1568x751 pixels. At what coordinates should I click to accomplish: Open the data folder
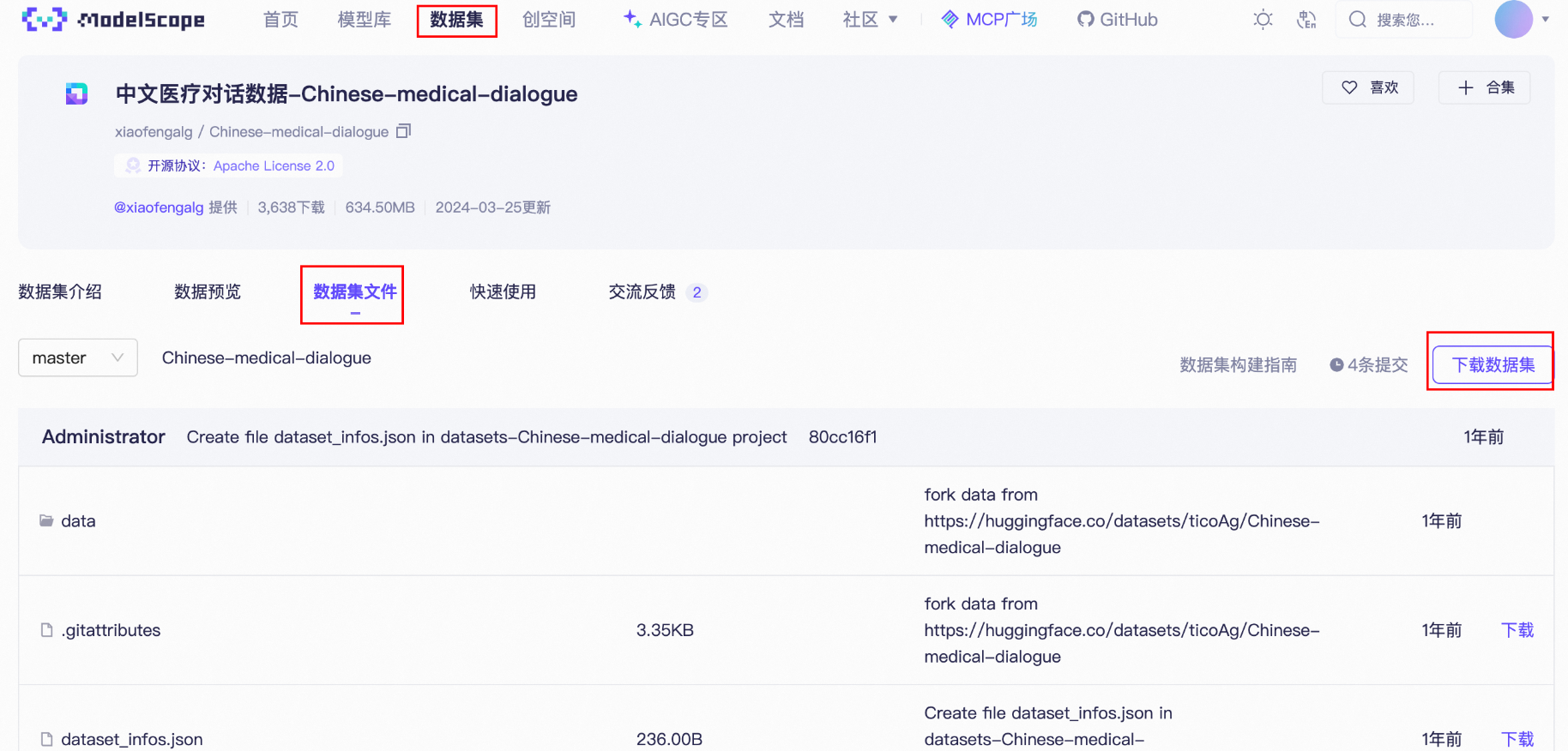pos(78,521)
